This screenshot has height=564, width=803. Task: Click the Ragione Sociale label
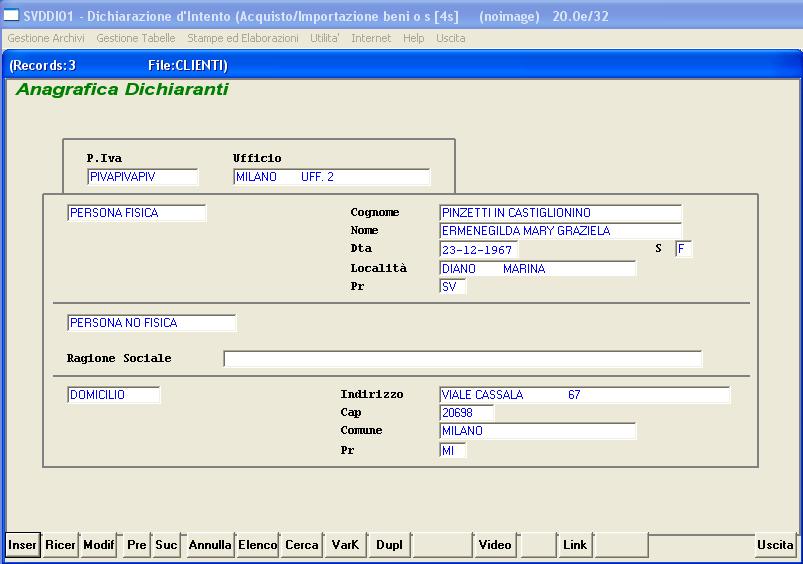tap(119, 359)
